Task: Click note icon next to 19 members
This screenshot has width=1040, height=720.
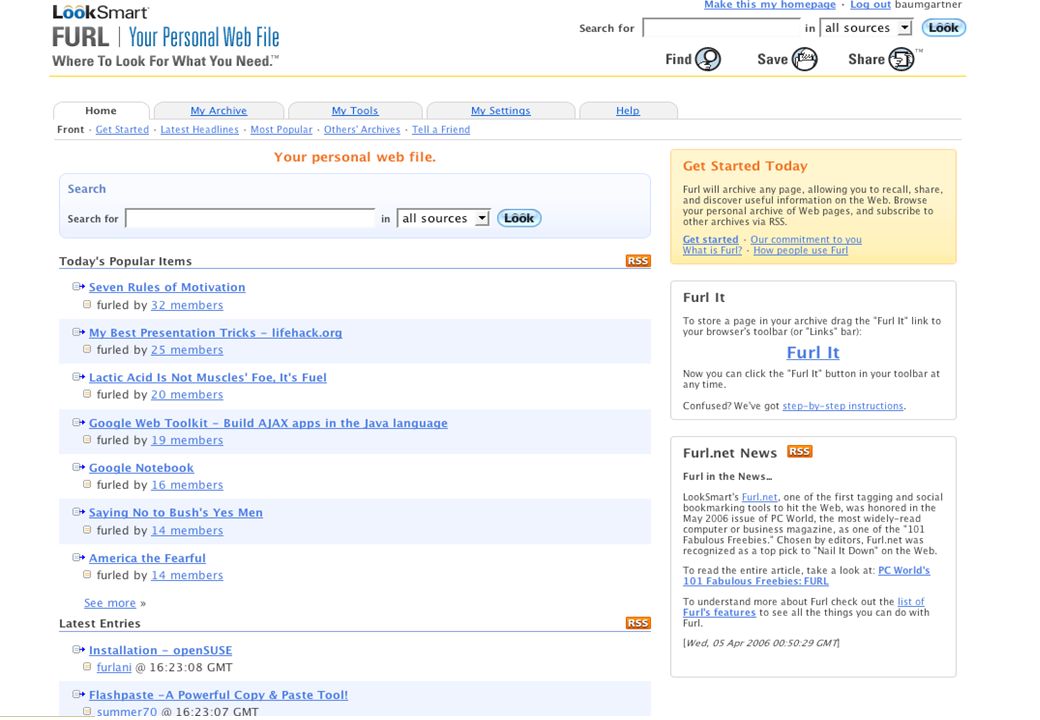Action: 87,439
